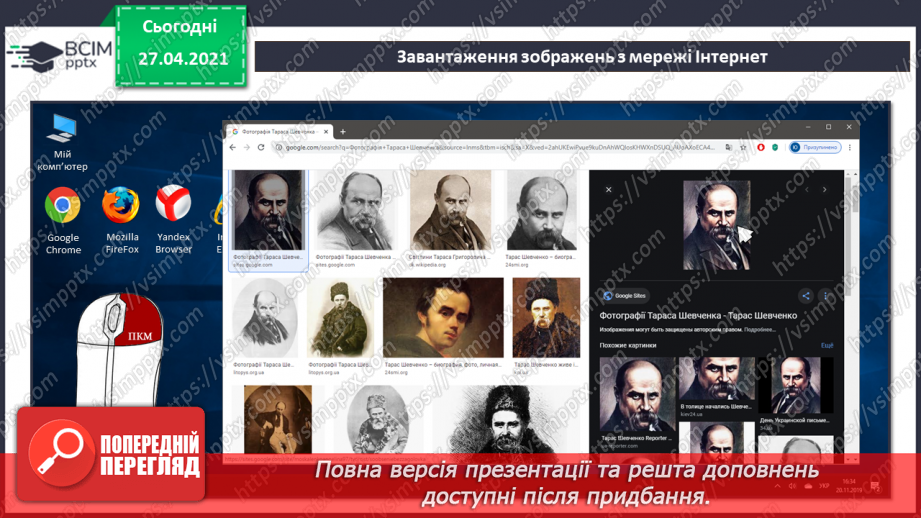The width and height of the screenshot is (921, 518).
Task: Close the Фотографія Тараса Шевченка tab
Action: click(326, 132)
